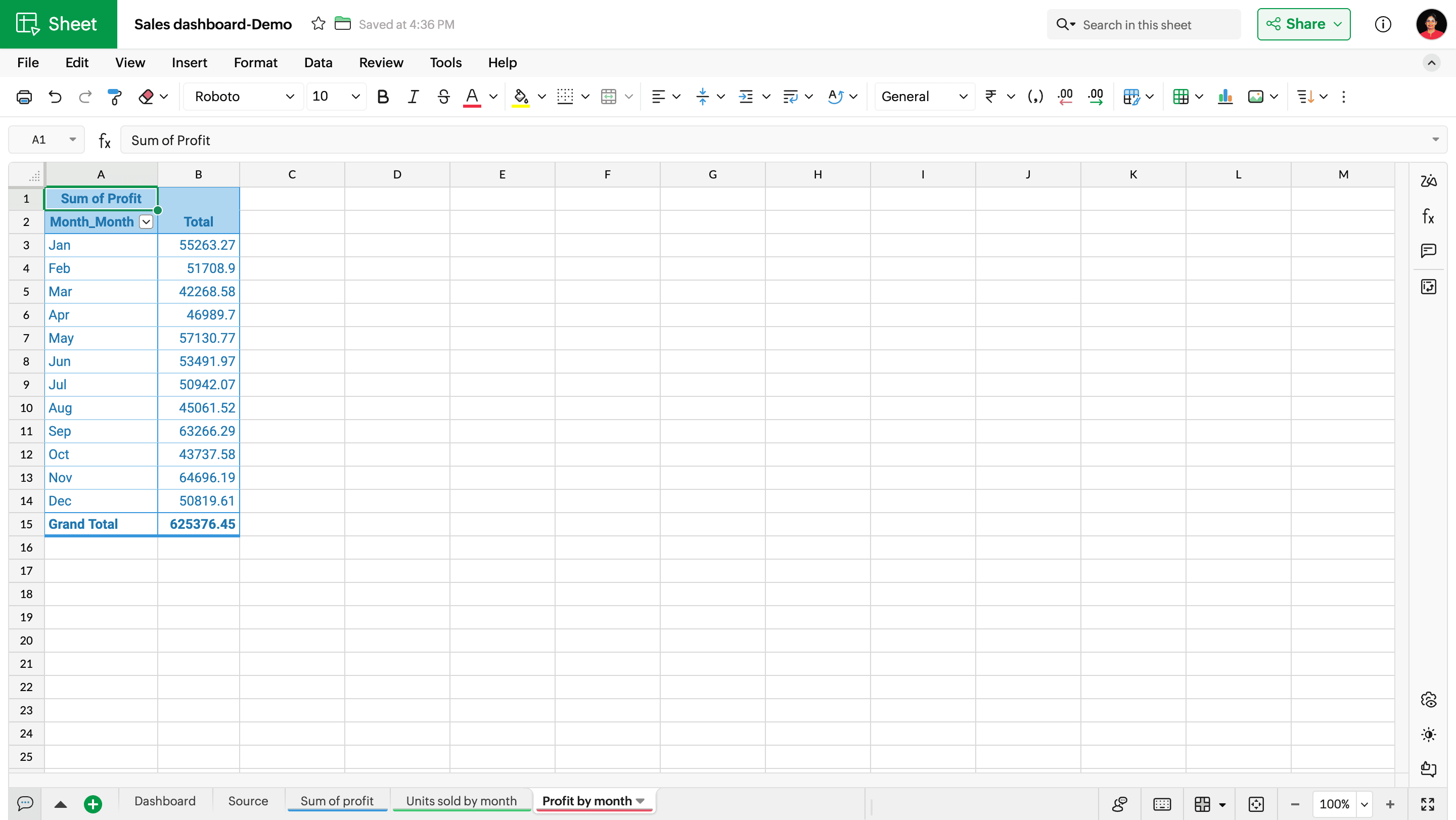Open the Month_Month filter dropdown
The image size is (1456, 820).
(x=146, y=222)
